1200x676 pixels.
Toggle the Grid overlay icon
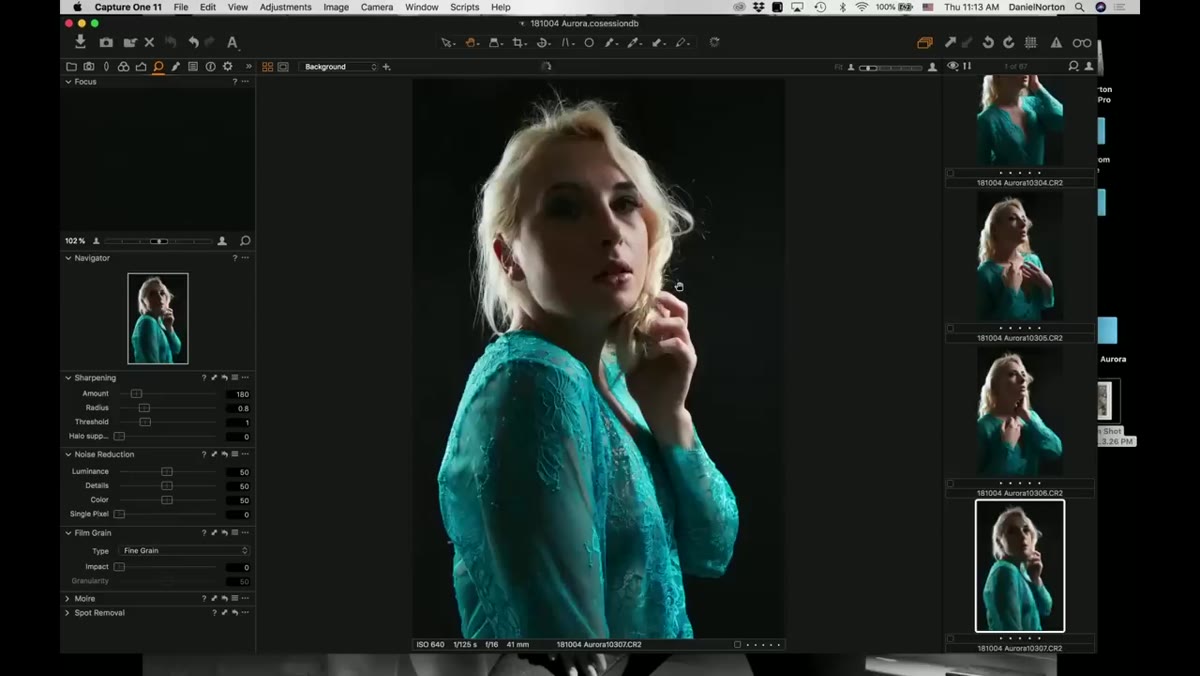pyautogui.click(x=1031, y=42)
